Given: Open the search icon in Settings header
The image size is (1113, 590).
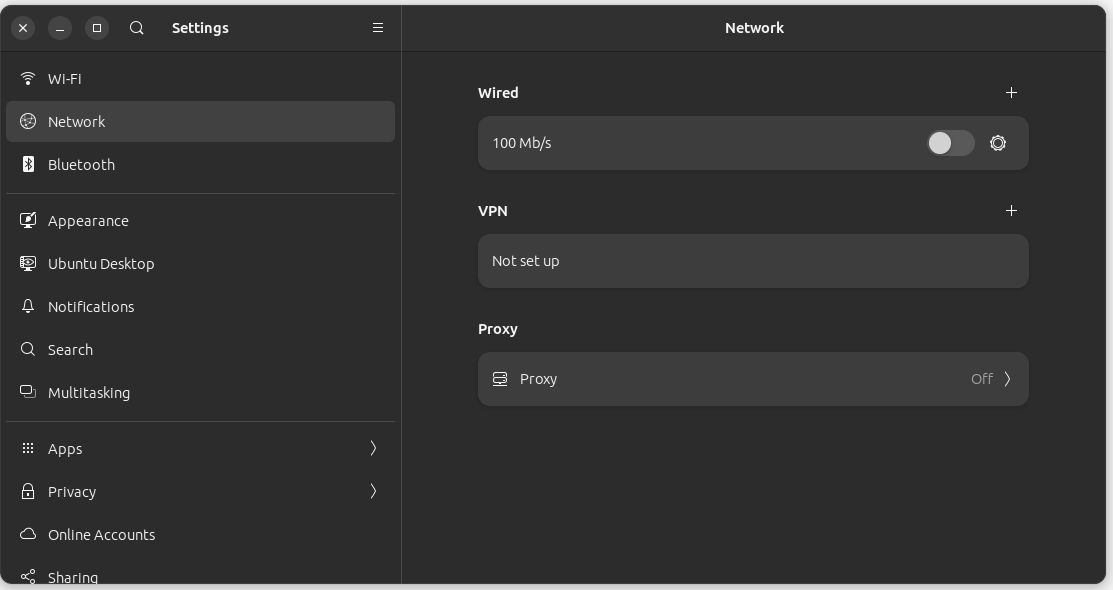Looking at the screenshot, I should click(137, 28).
